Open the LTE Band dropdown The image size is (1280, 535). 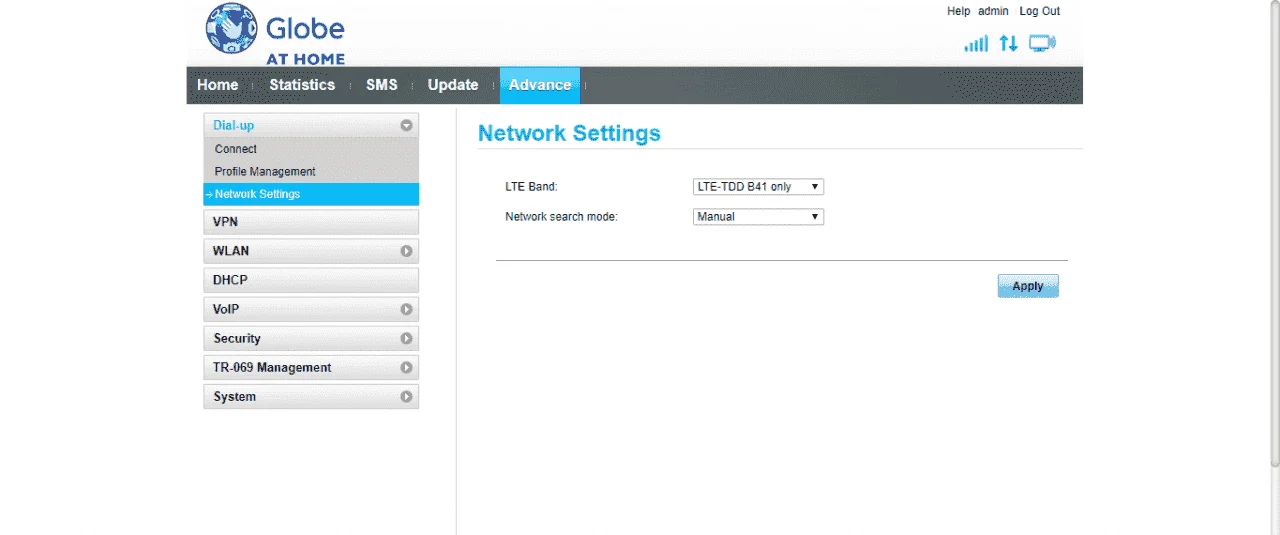[x=758, y=187]
